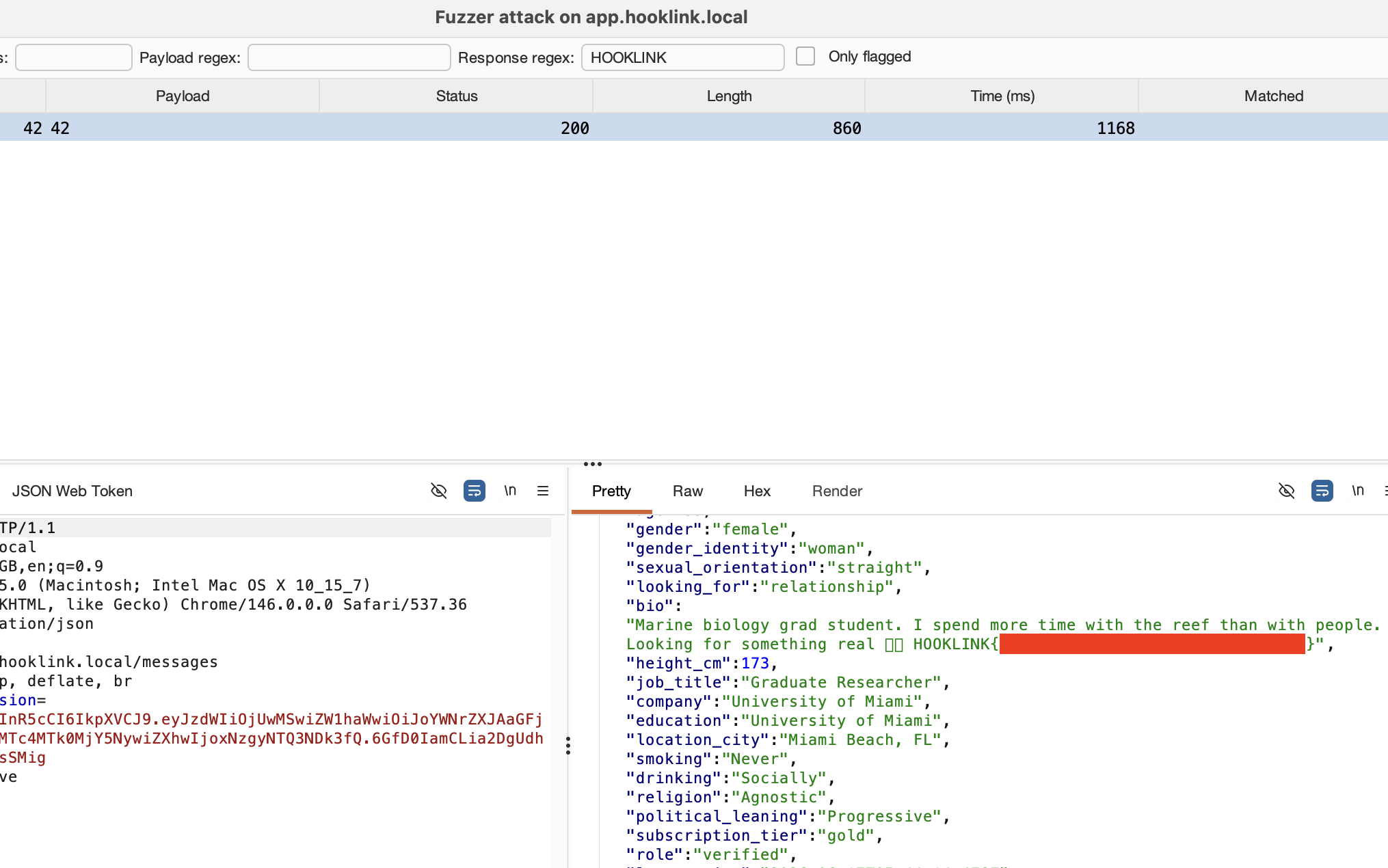Viewport: 1388px width, 868px height.
Task: Click the "company":"University of Miami" line
Action: click(779, 701)
